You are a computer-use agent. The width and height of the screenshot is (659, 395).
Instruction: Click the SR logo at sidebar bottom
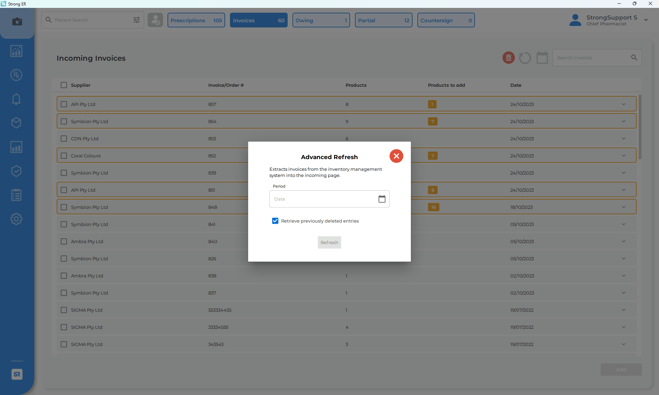17,374
